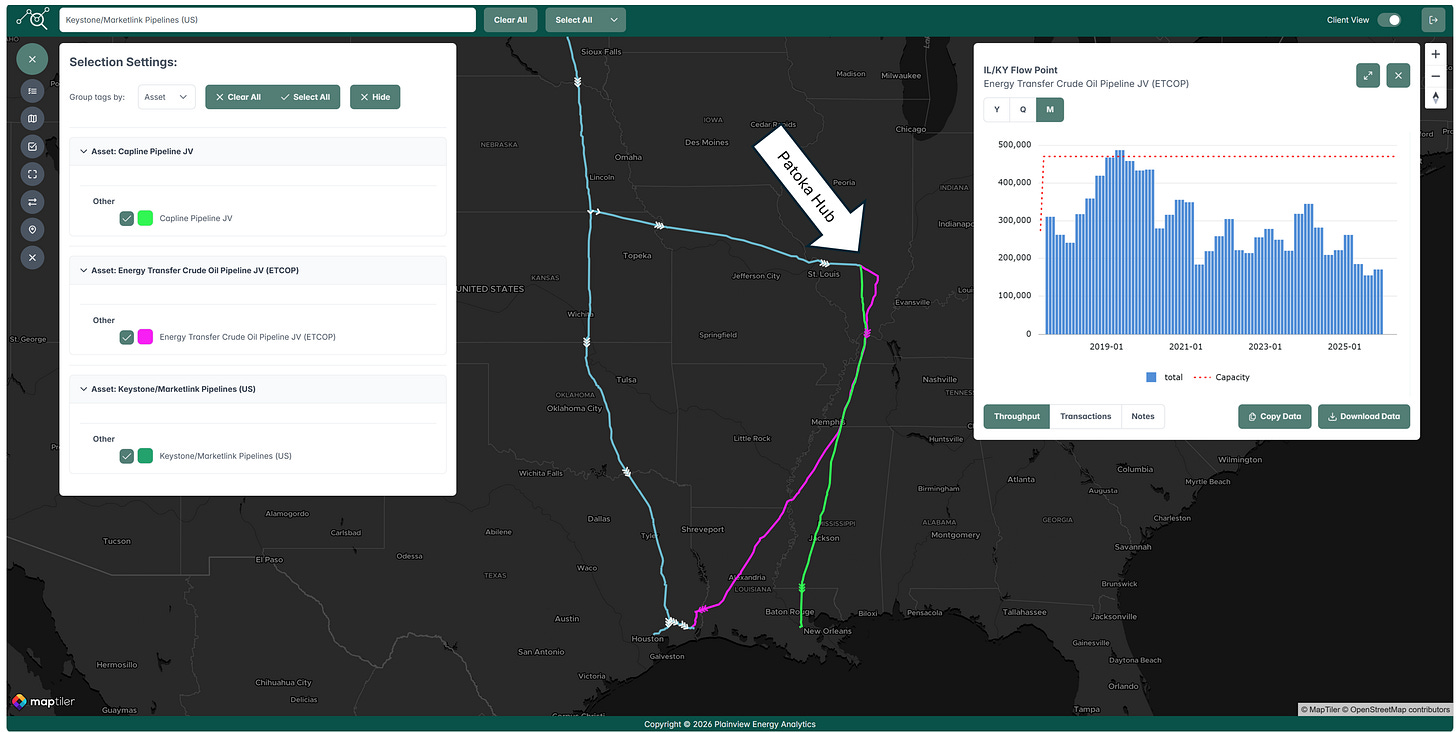Click the IL/KY Flow Point chart title

[x=1019, y=70]
